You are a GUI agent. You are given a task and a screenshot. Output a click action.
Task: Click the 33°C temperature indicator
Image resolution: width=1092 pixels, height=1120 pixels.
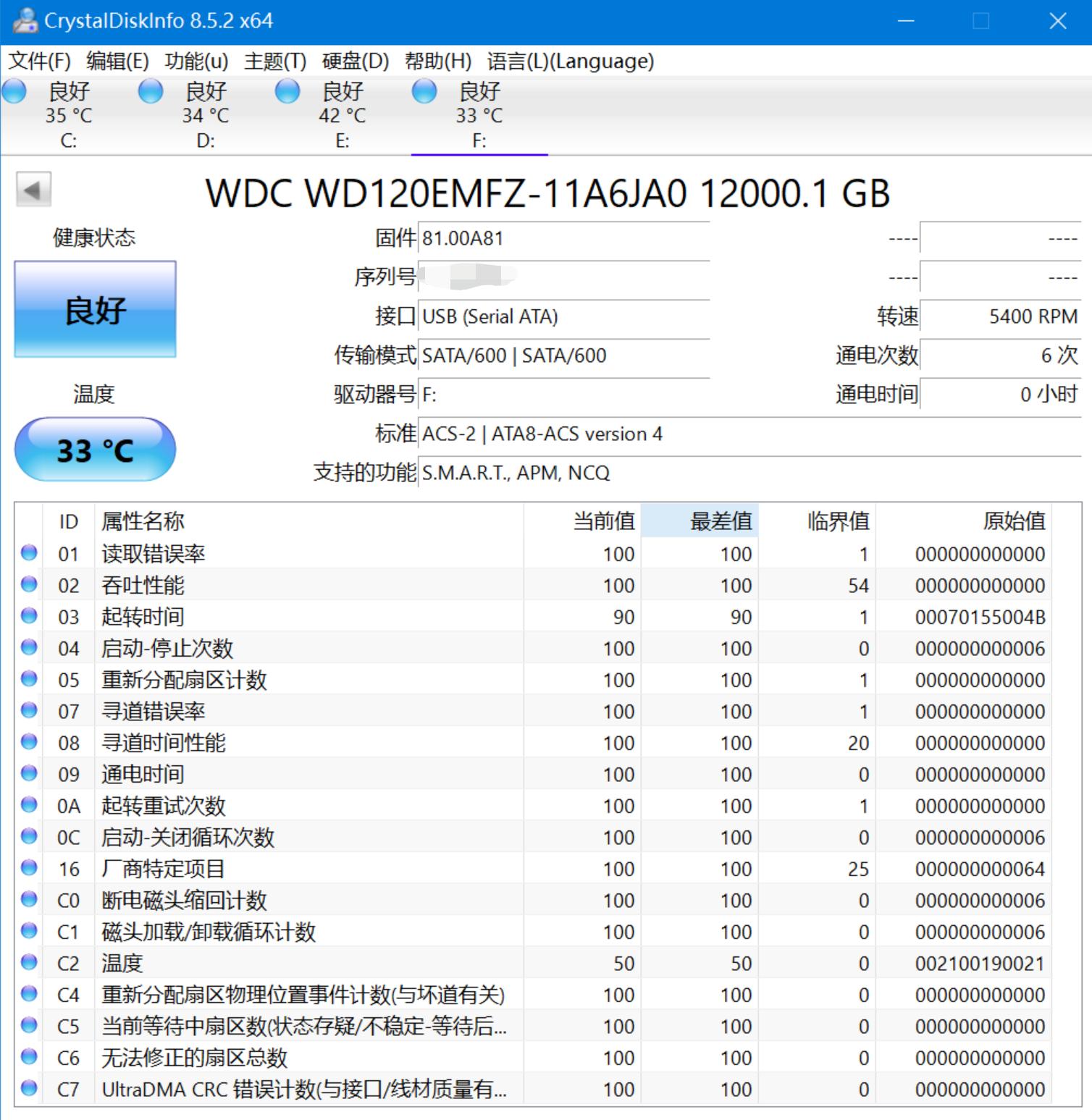(x=95, y=449)
